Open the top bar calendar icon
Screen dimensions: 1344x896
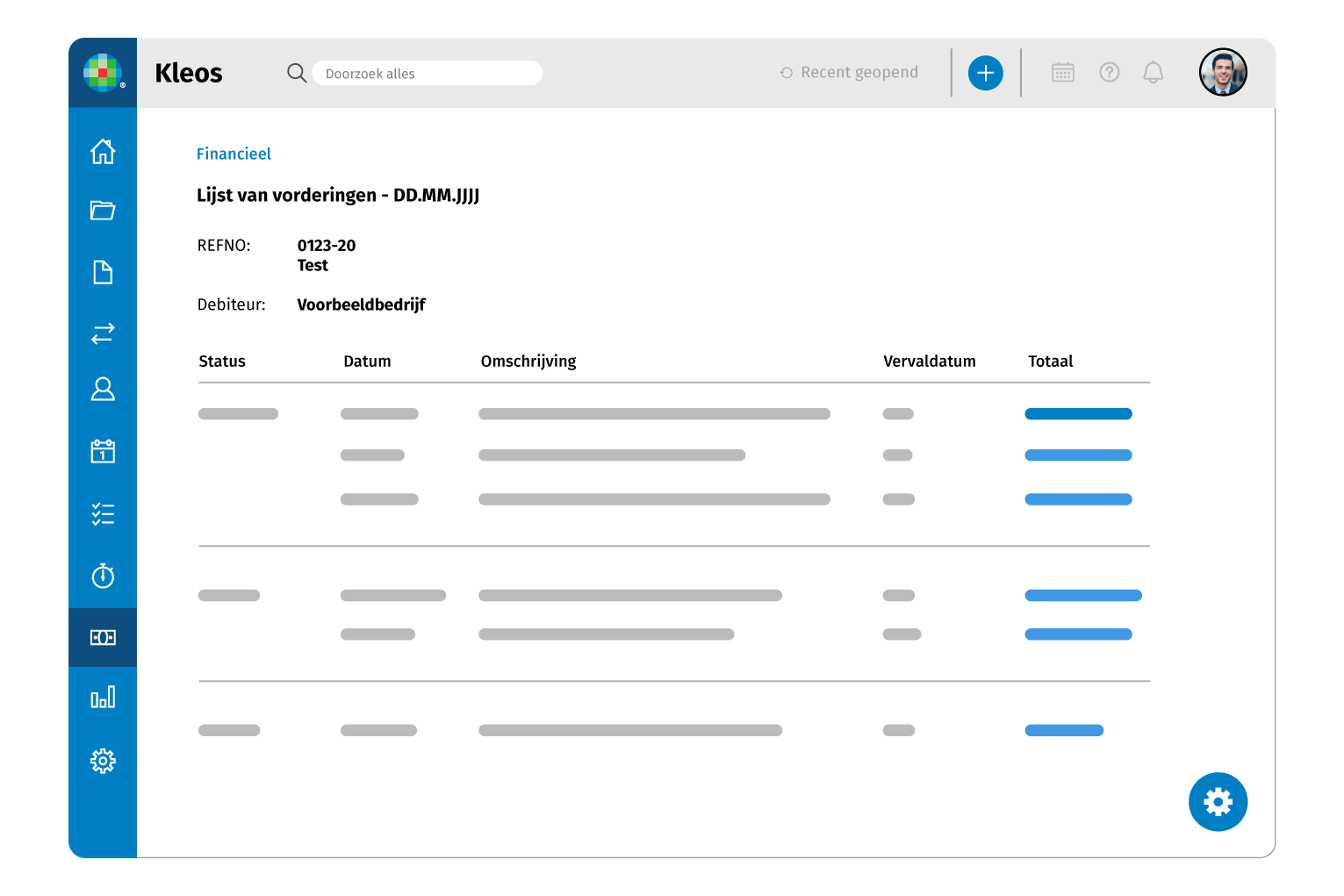(1063, 73)
